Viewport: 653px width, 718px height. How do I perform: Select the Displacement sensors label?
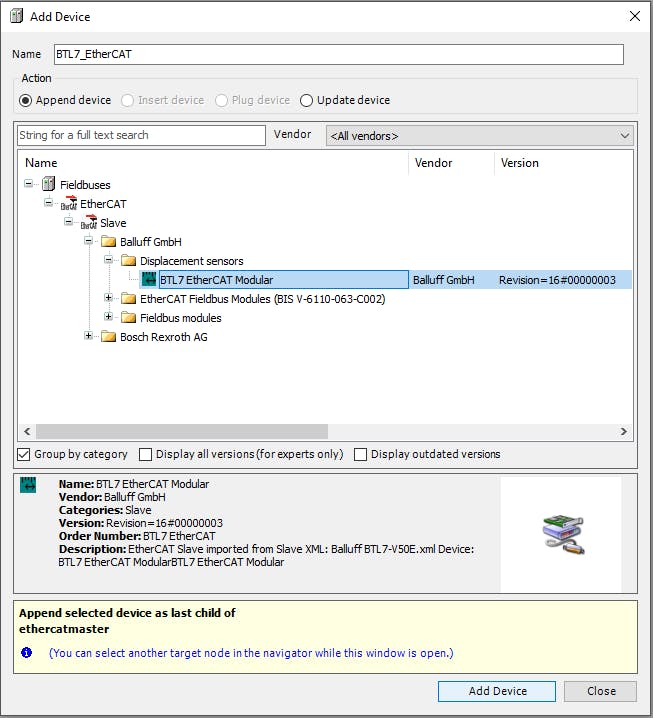coord(191,261)
